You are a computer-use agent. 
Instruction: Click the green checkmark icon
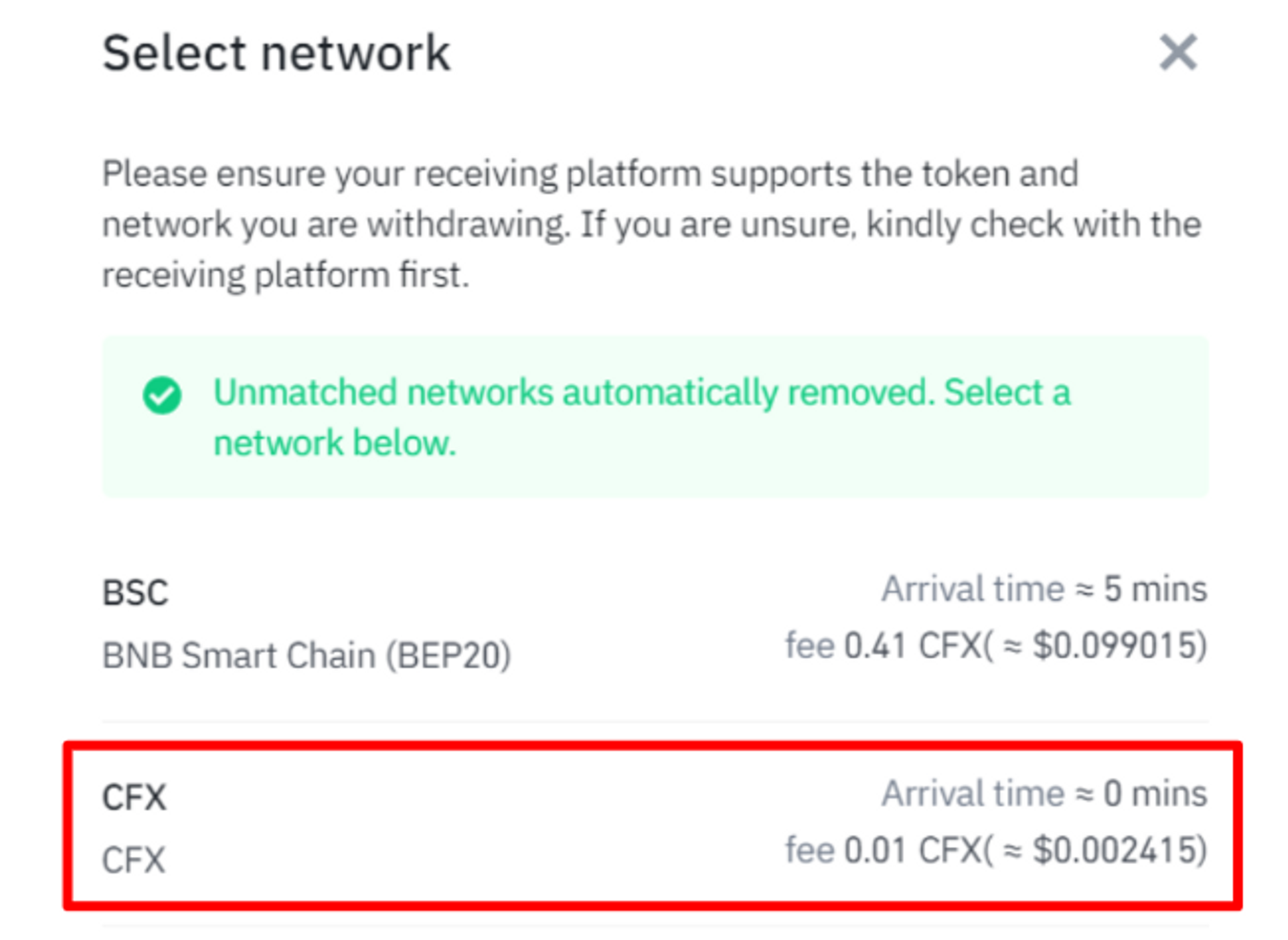(162, 395)
